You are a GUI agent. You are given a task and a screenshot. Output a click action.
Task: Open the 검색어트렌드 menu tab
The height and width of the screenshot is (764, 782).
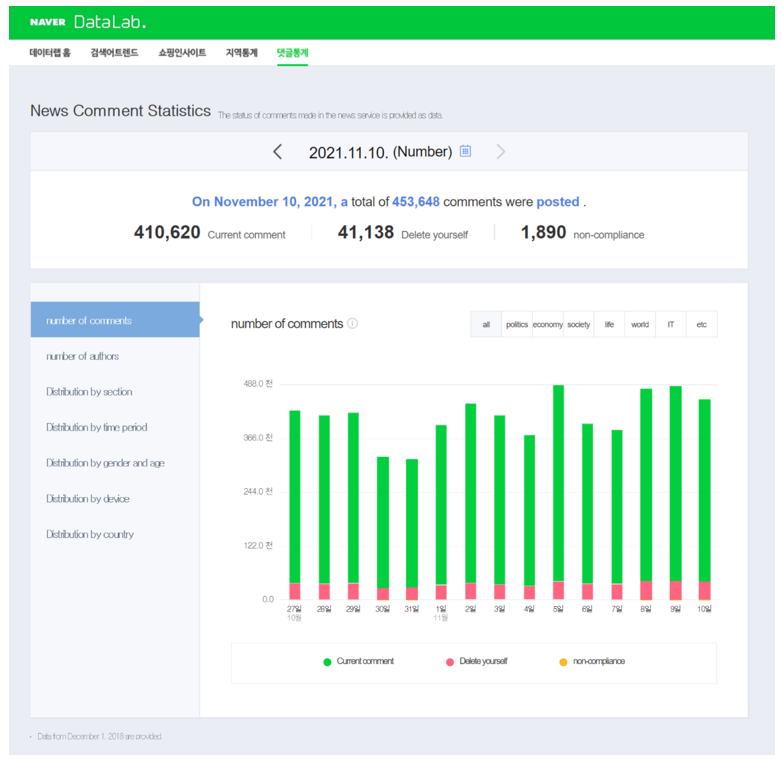[114, 52]
